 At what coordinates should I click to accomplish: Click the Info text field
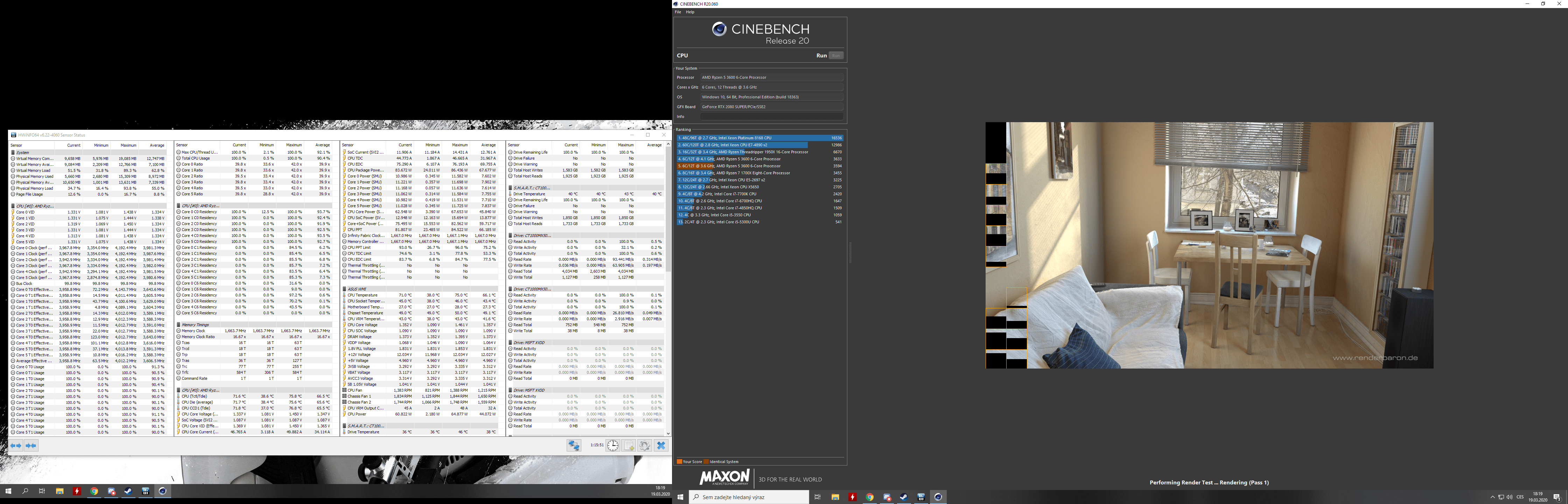click(771, 116)
